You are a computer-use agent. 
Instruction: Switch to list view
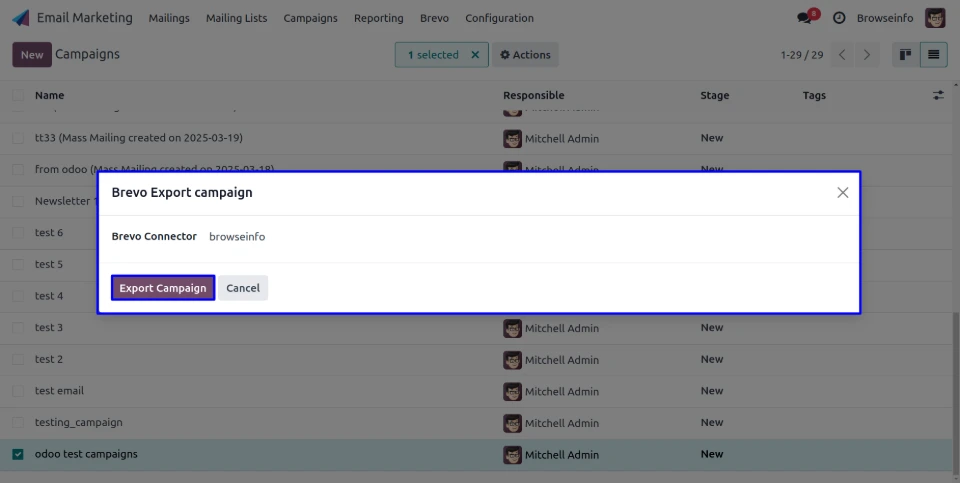click(934, 55)
